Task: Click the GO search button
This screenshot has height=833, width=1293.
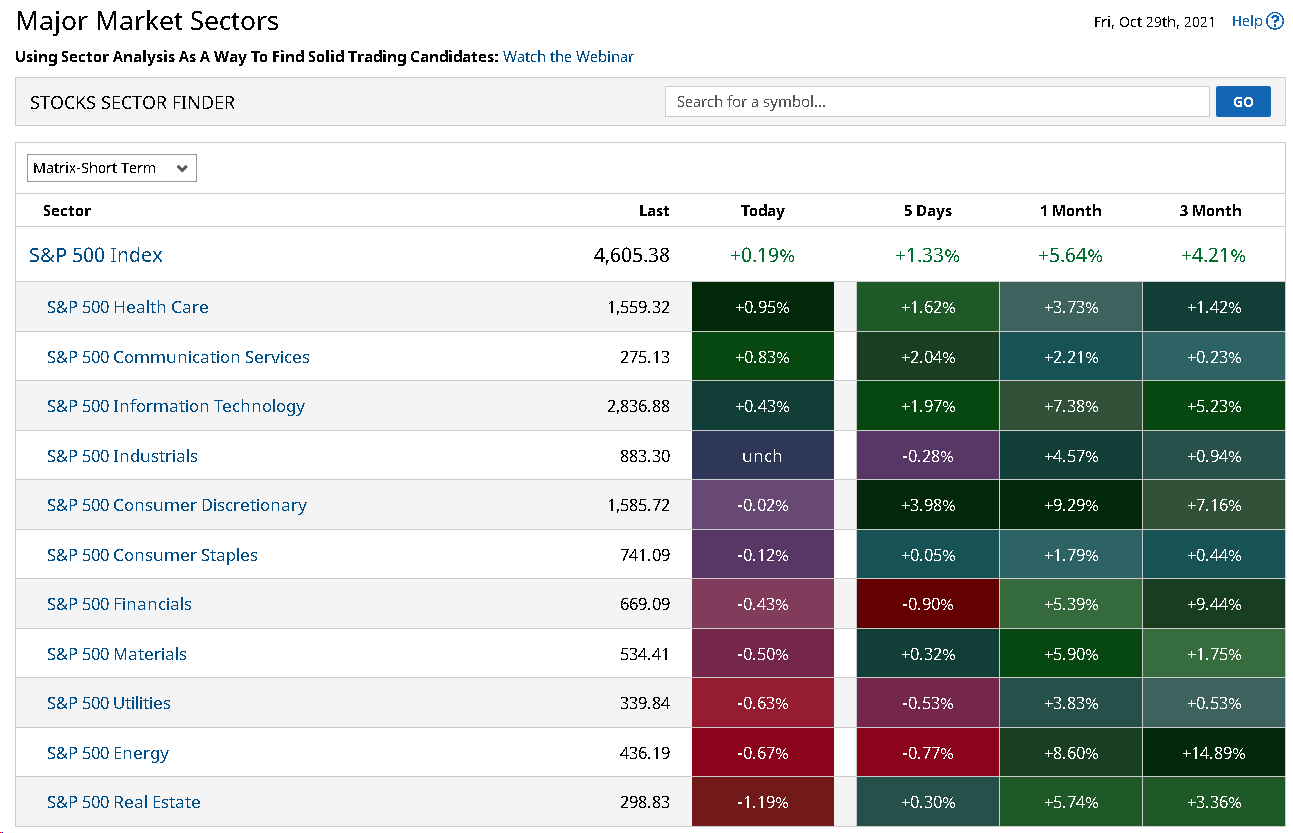Action: coord(1243,102)
